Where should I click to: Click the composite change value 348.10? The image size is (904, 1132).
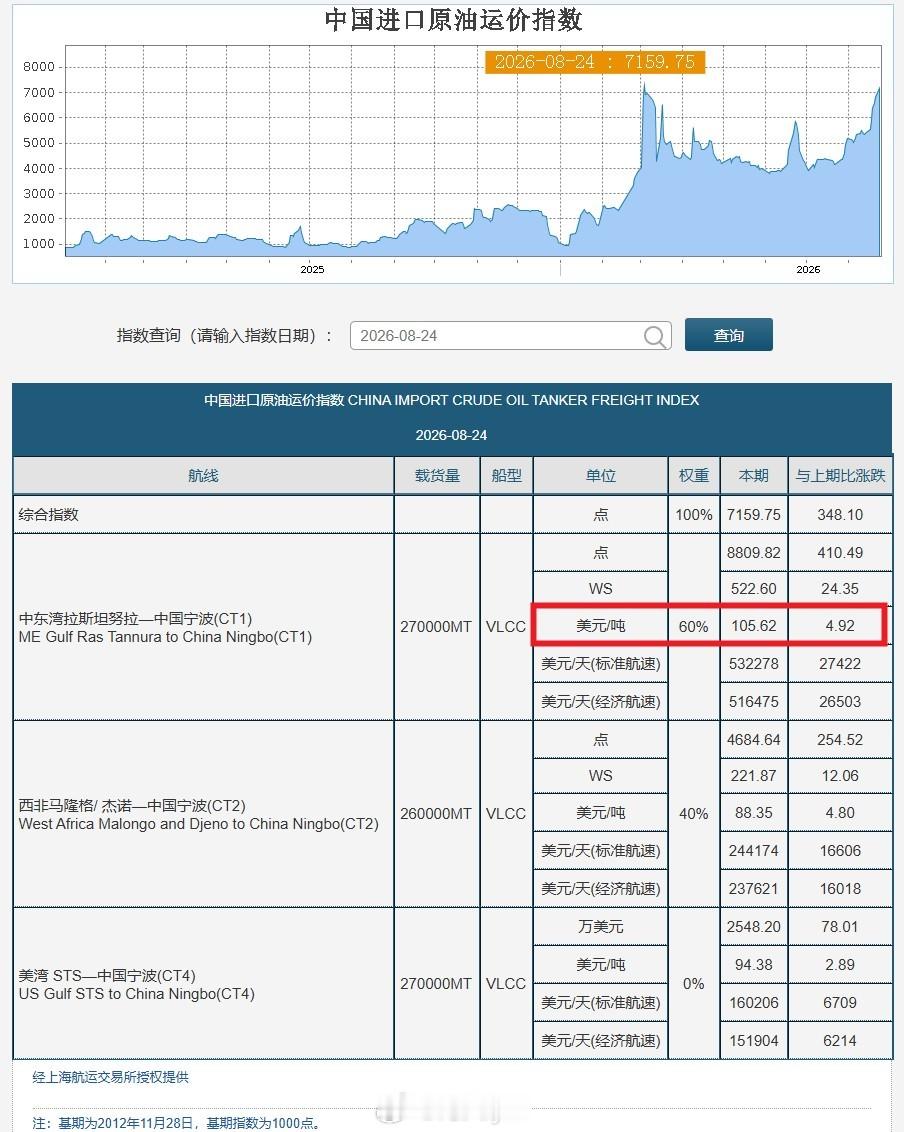coord(840,515)
